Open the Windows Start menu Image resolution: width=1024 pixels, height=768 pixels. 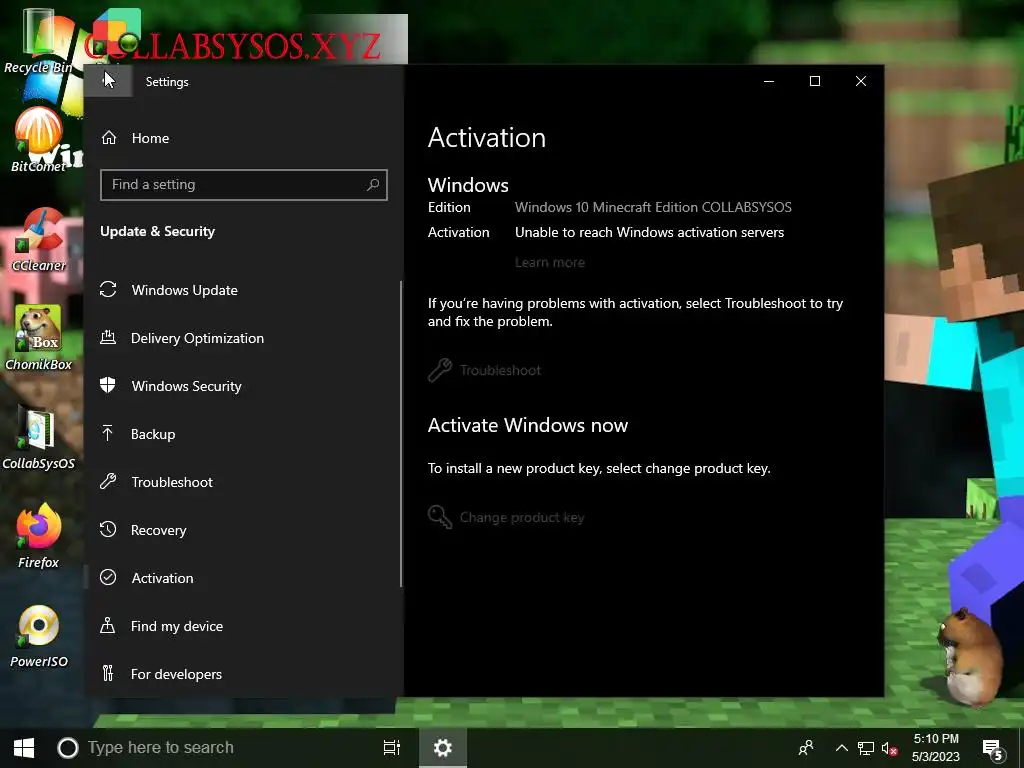tap(24, 748)
